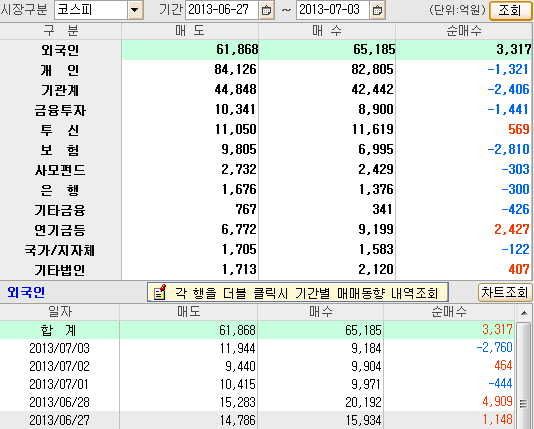534x429 pixels.
Task: Click 보험 net buying value -2,810
Action: (508, 150)
